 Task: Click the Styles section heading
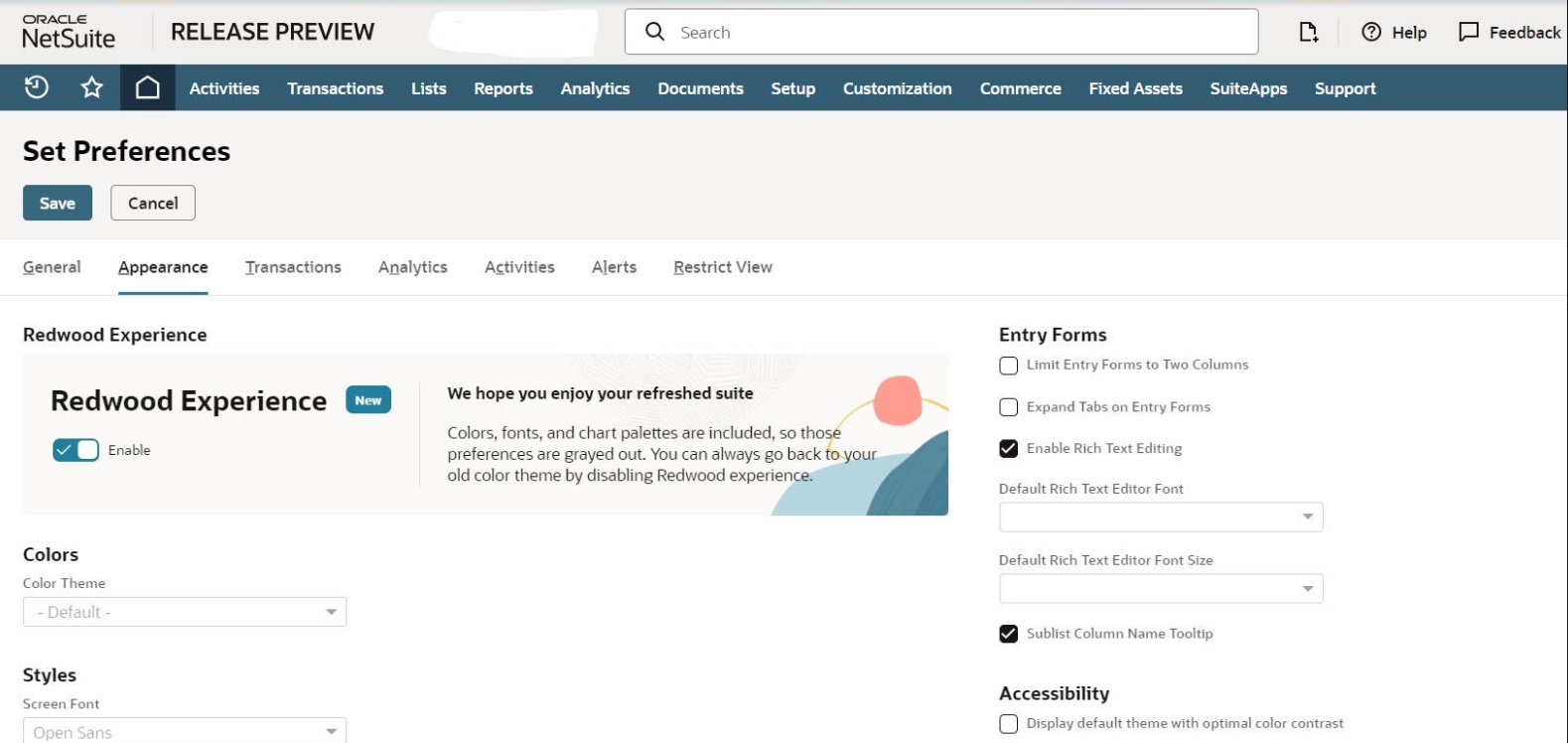pos(50,674)
